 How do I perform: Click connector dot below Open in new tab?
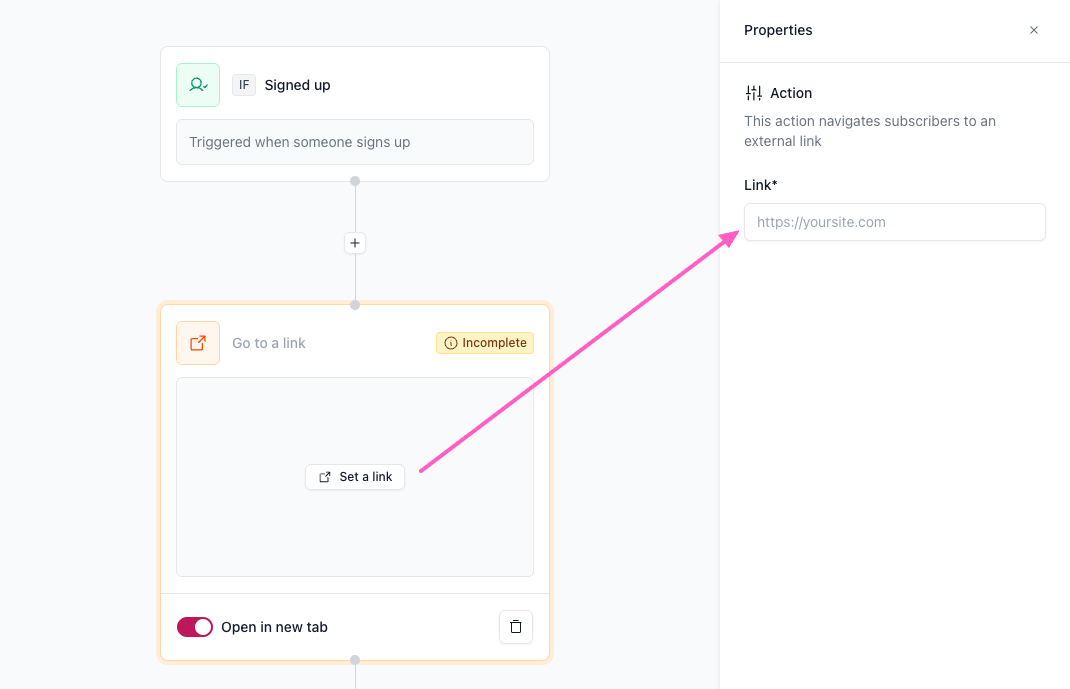point(355,660)
